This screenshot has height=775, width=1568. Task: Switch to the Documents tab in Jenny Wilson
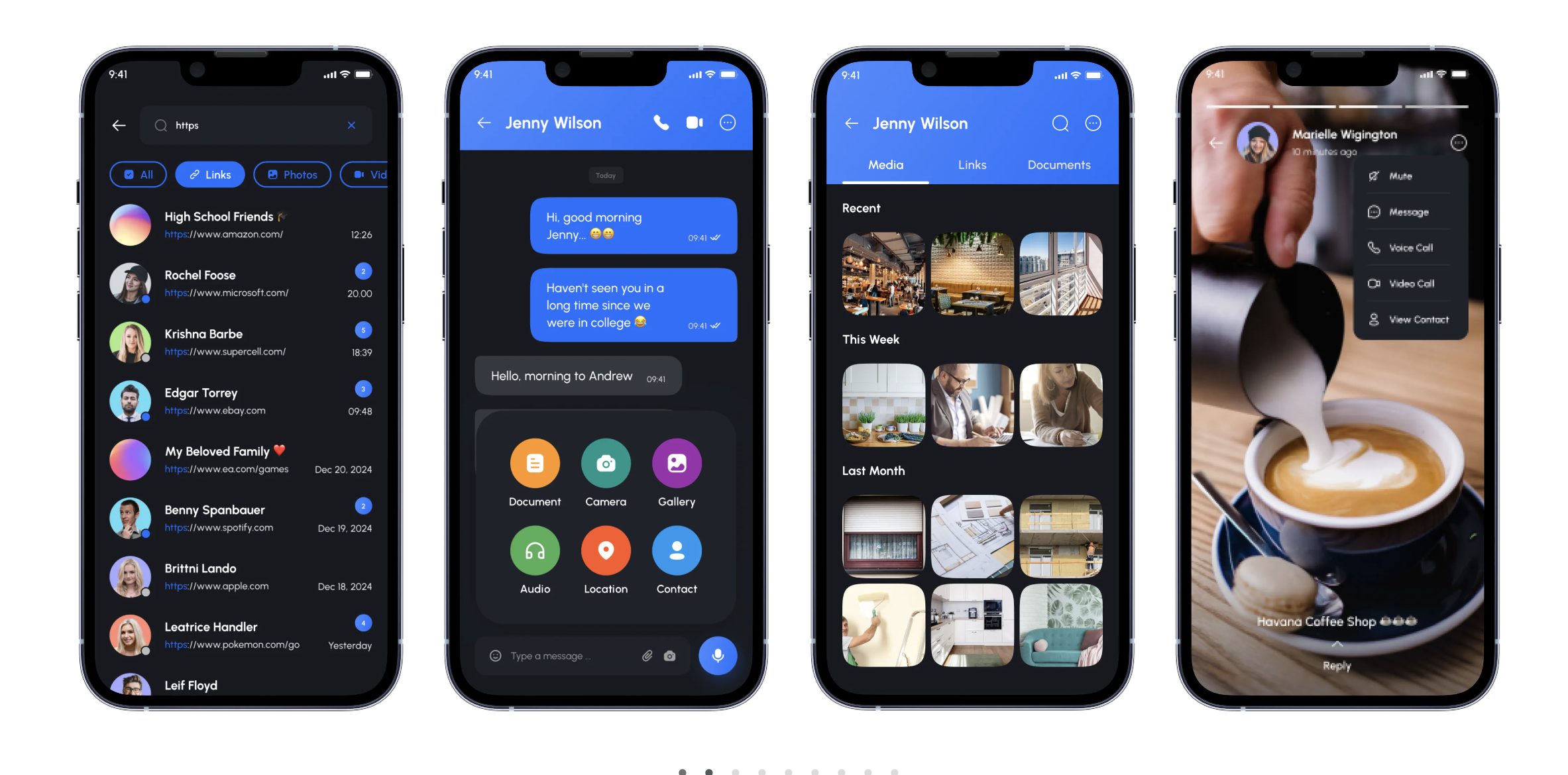pos(1058,164)
